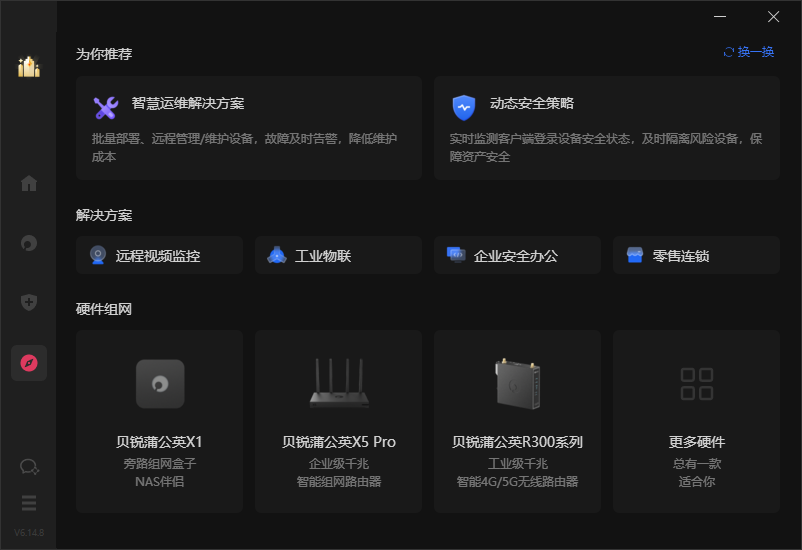The height and width of the screenshot is (550, 802).
Task: Open the 远程视频监控 solution
Action: click(159, 255)
